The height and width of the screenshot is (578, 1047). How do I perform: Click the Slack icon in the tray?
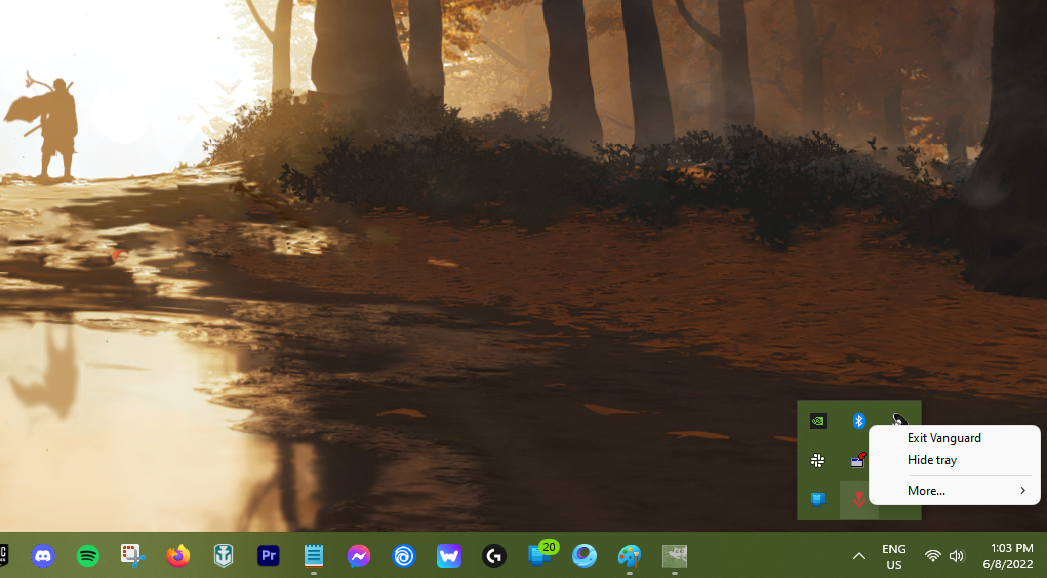click(x=818, y=460)
